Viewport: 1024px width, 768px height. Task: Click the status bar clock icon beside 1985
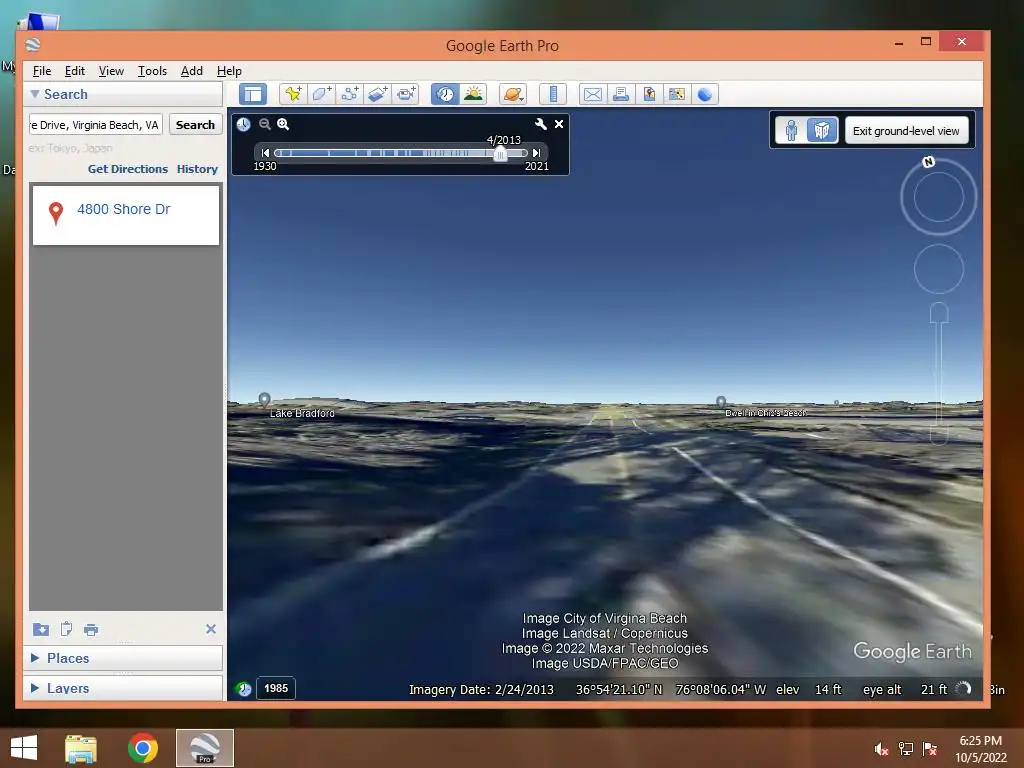(x=244, y=688)
